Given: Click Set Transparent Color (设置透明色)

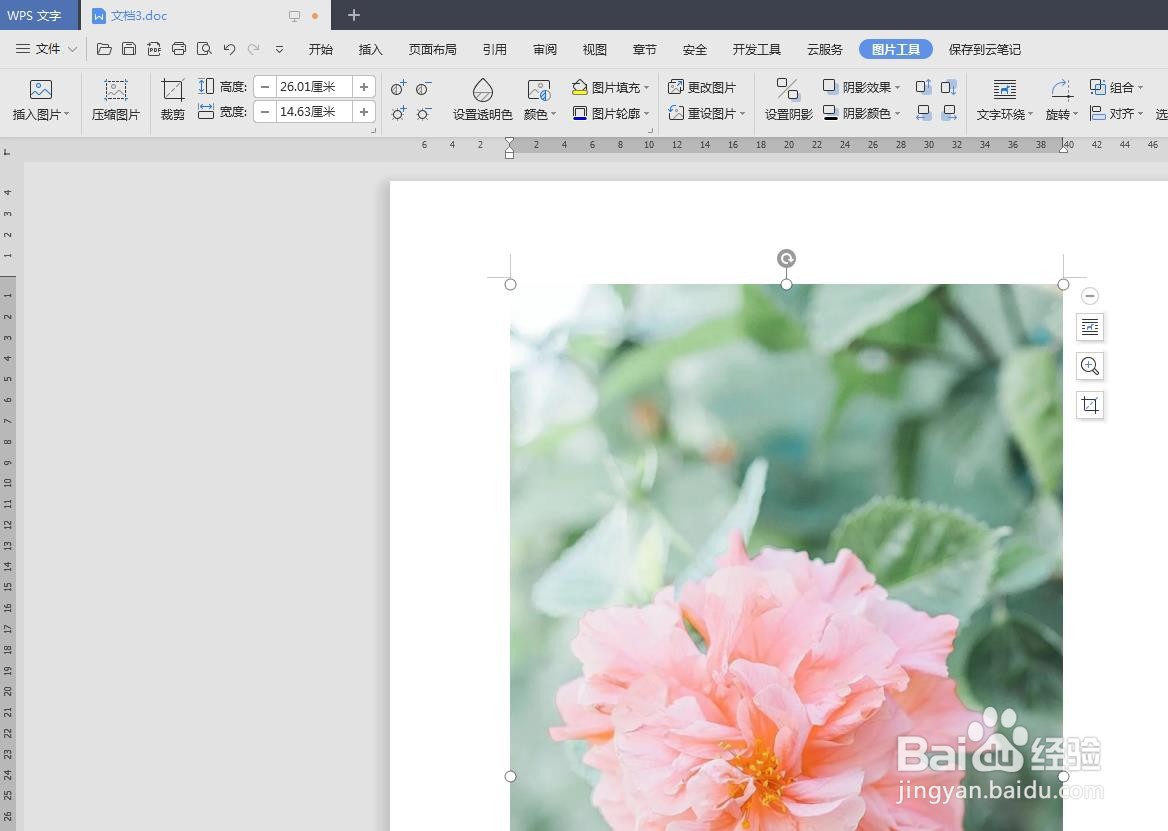Looking at the screenshot, I should tap(483, 100).
